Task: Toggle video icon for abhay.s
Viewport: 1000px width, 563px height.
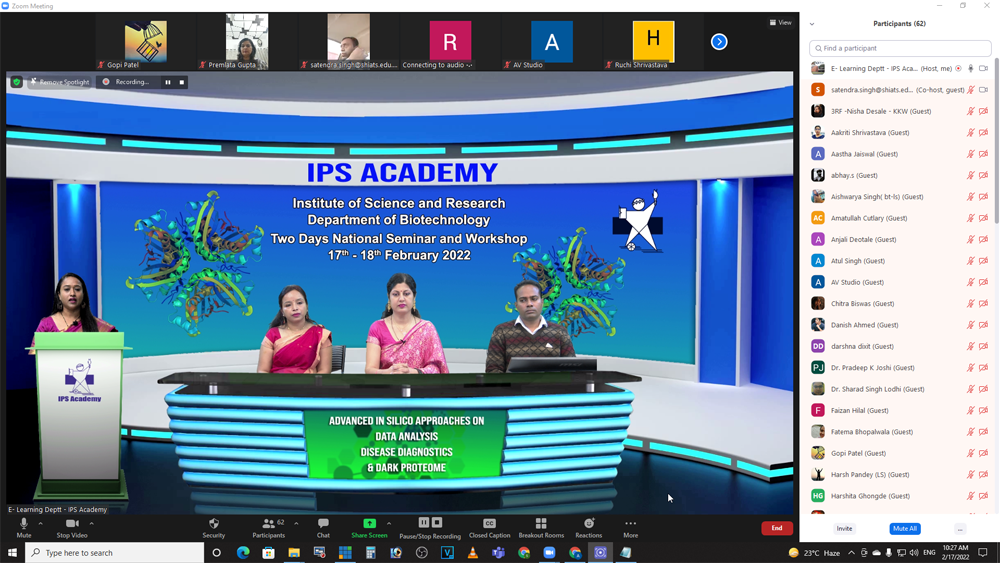Action: [x=983, y=175]
